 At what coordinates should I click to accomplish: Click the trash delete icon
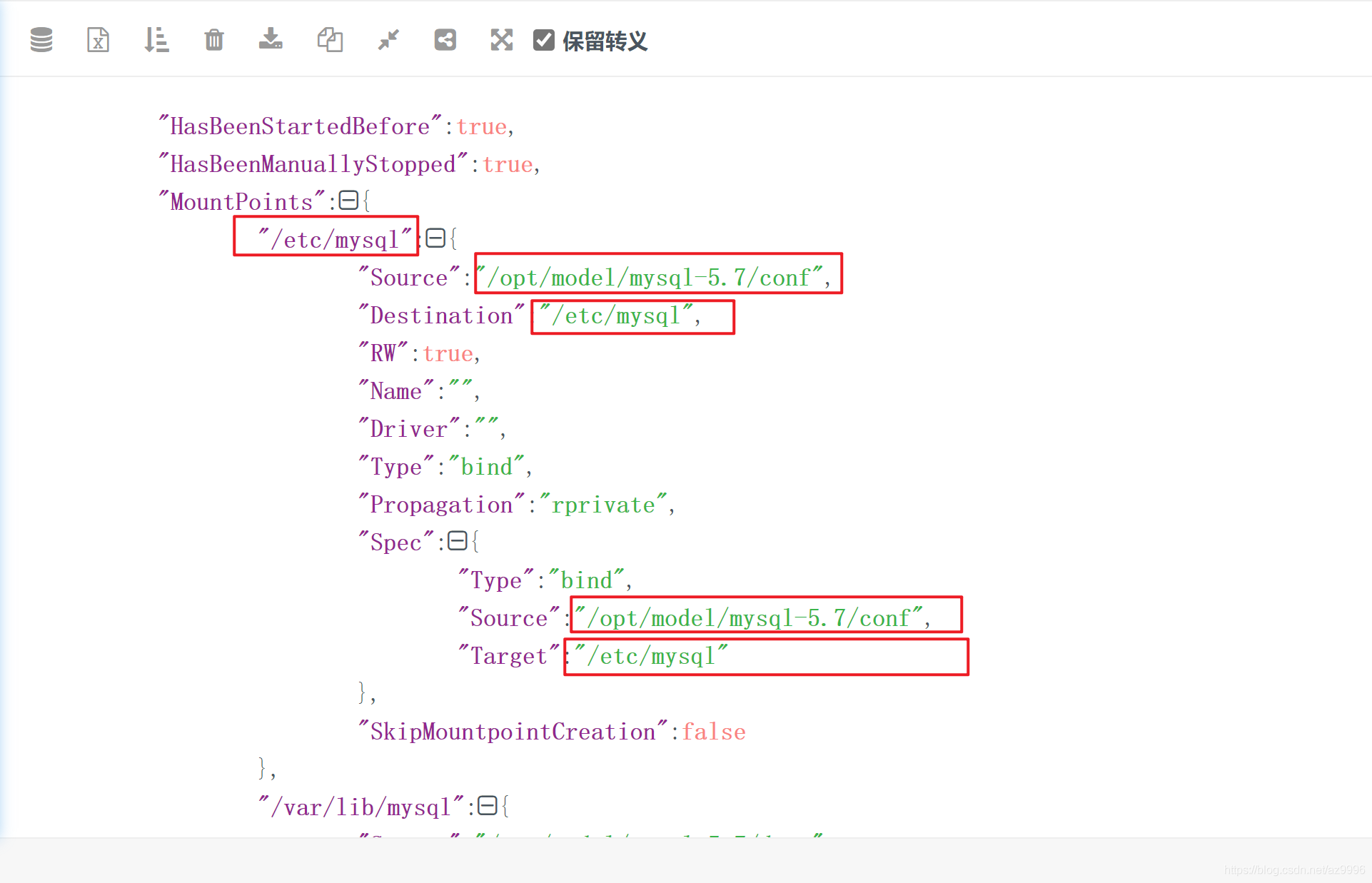coord(213,40)
